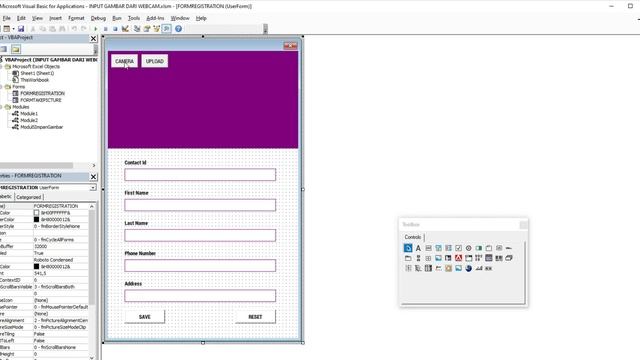Open the Add-Ins menu

coord(155,18)
